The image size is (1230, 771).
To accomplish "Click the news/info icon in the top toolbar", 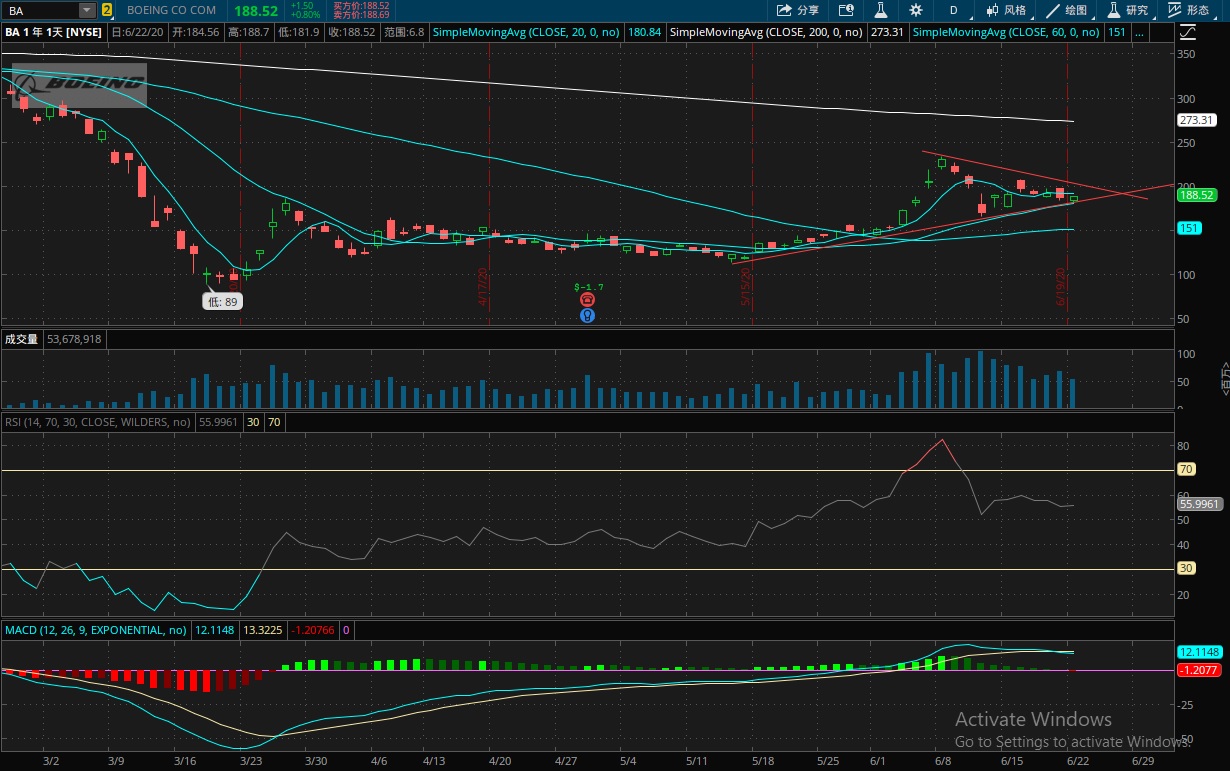I will click(846, 10).
